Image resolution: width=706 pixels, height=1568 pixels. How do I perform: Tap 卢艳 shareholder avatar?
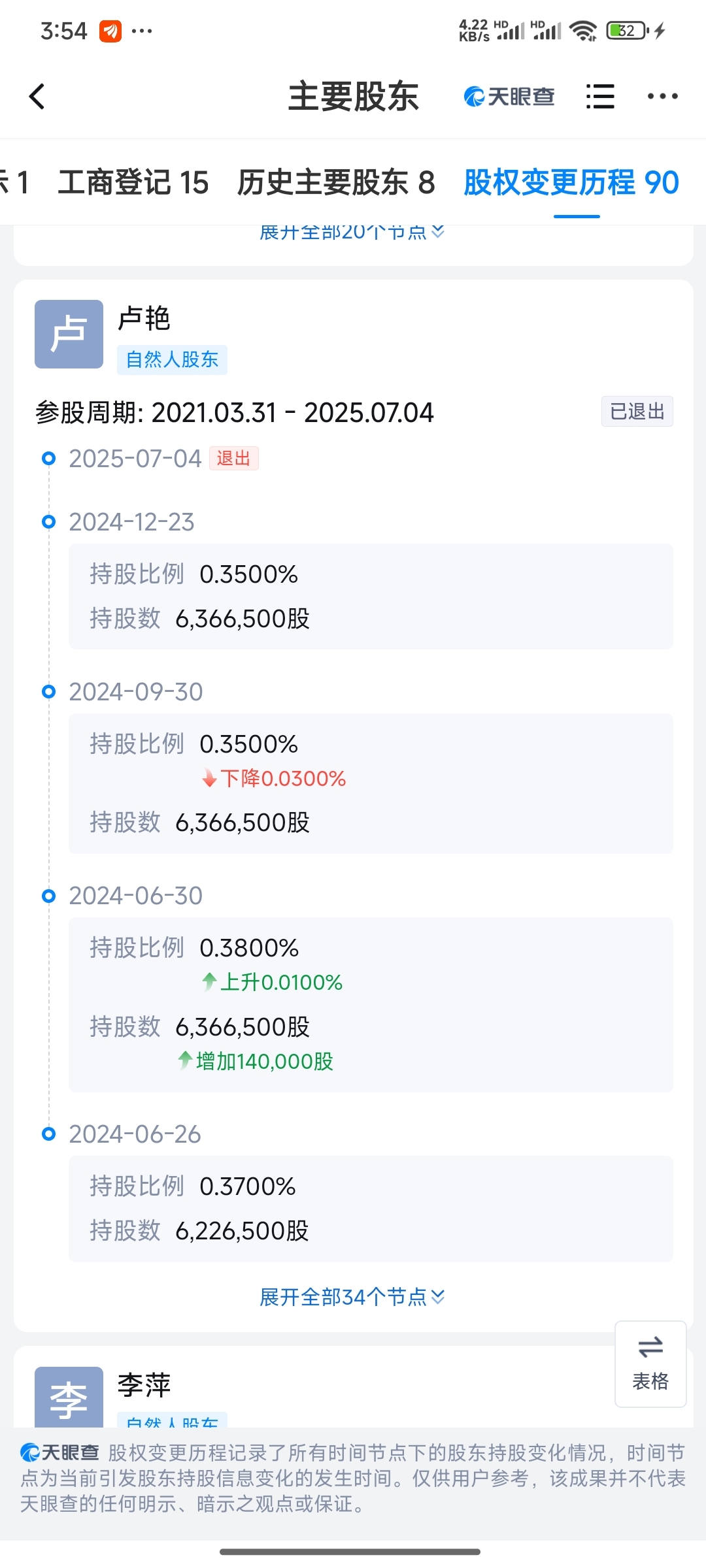pyautogui.click(x=69, y=334)
